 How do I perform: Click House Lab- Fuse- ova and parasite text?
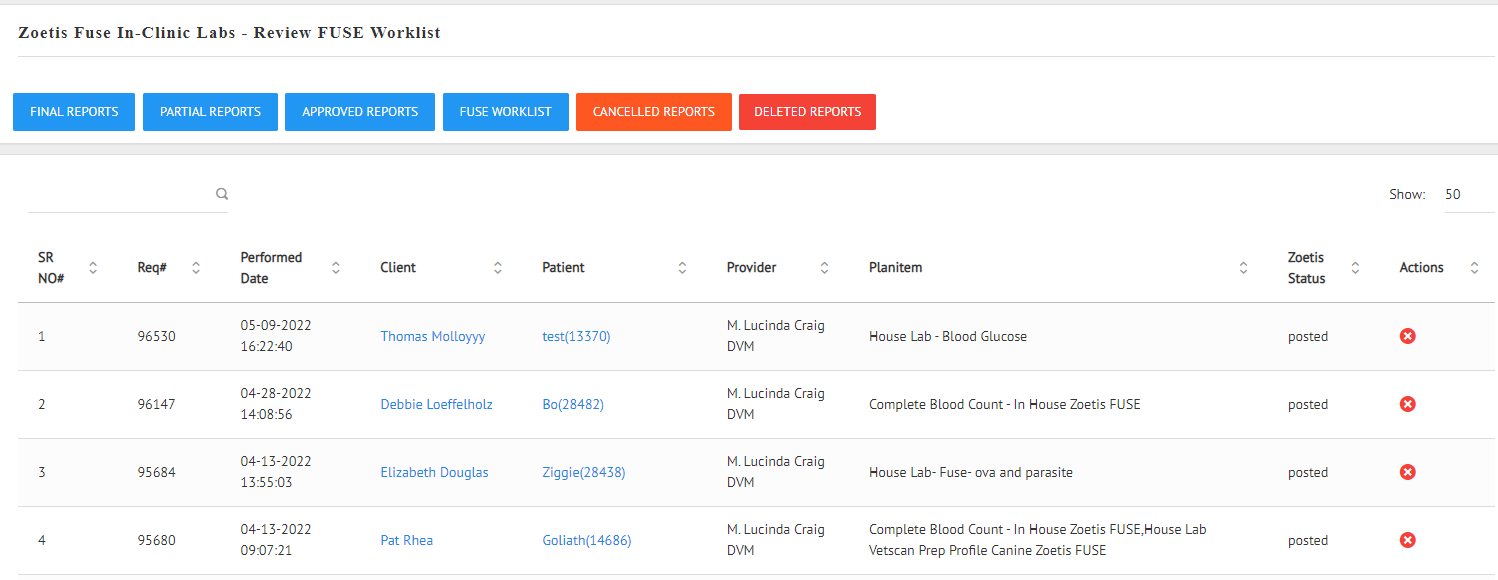pyautogui.click(x=971, y=472)
